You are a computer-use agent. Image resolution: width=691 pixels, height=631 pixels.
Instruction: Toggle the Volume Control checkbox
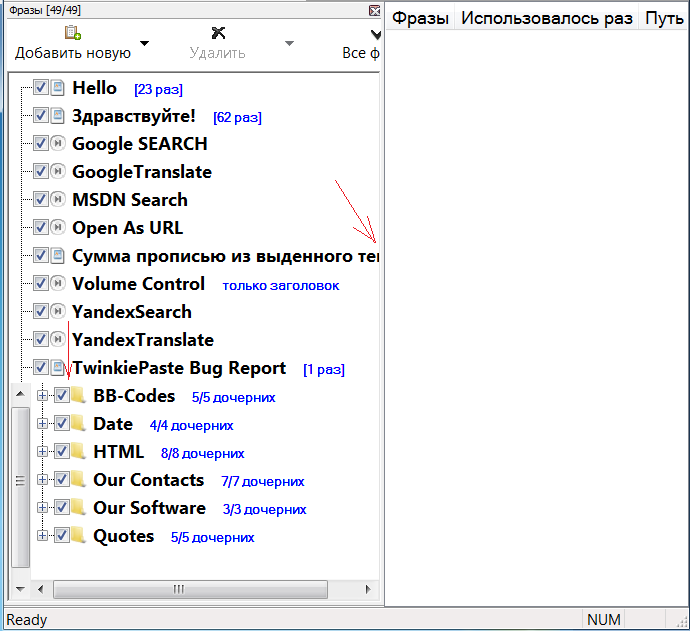[x=41, y=283]
